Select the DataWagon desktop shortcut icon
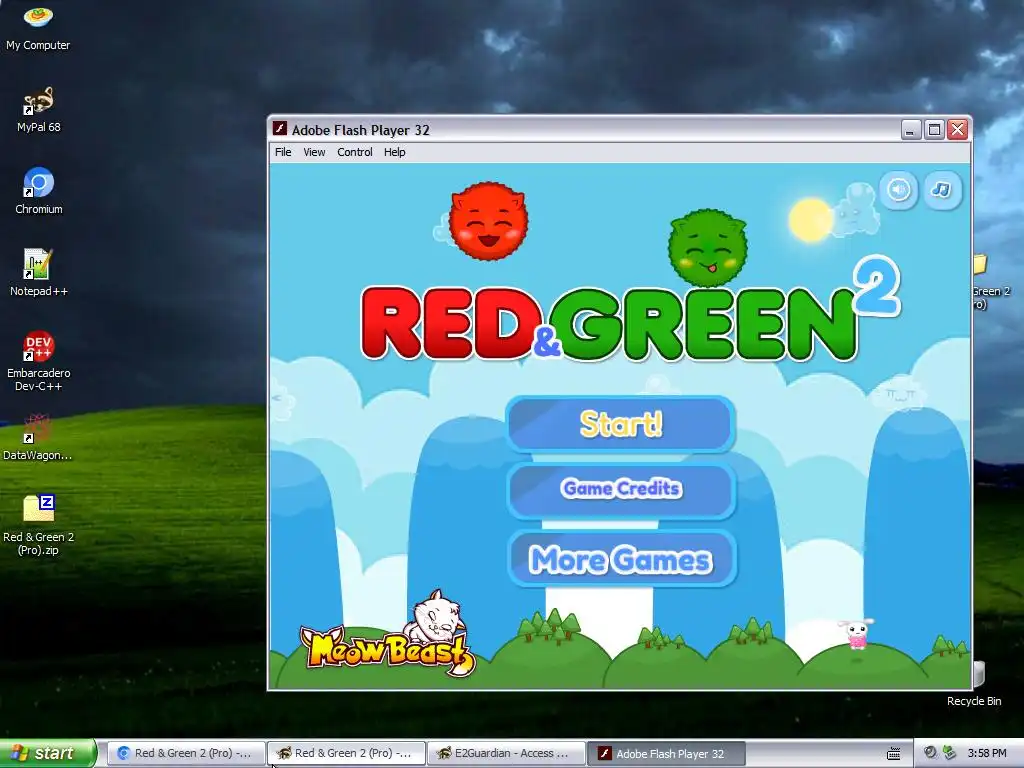The height and width of the screenshot is (768, 1024). (37, 437)
